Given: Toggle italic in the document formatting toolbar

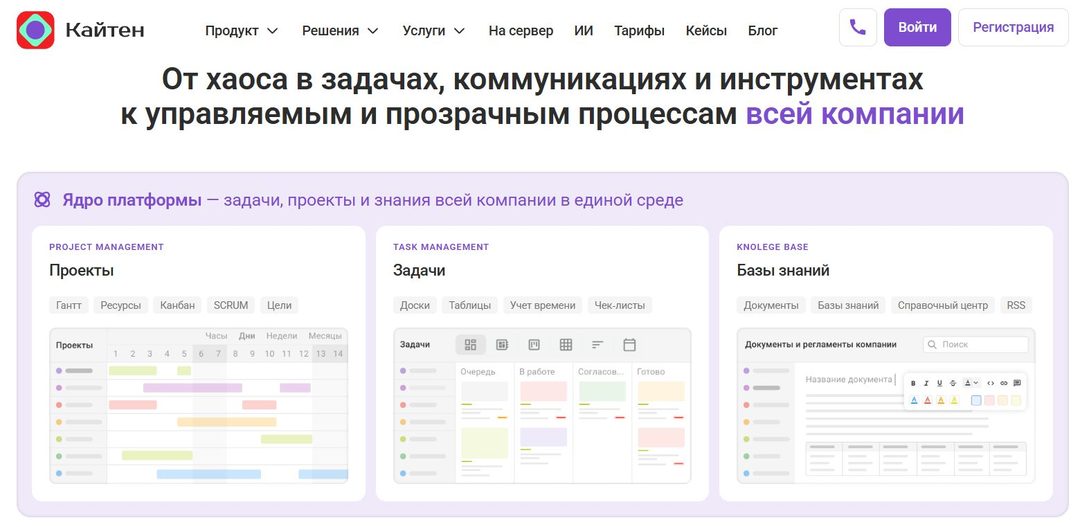Looking at the screenshot, I should pyautogui.click(x=926, y=383).
